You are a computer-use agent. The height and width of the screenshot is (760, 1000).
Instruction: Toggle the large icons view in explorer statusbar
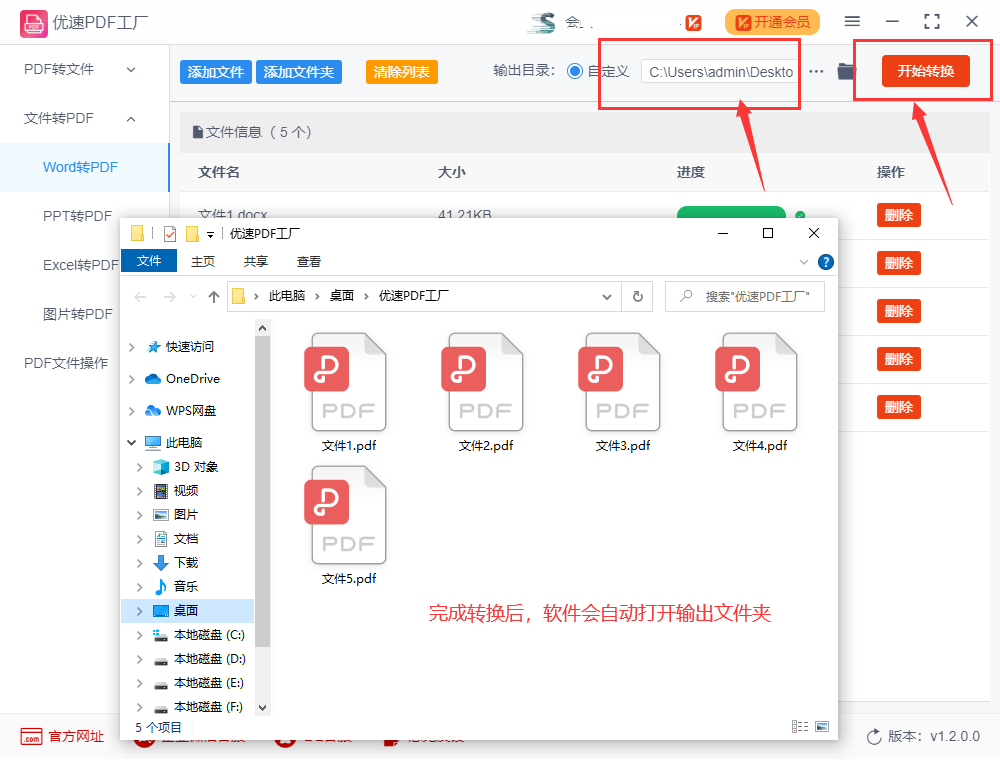(822, 726)
